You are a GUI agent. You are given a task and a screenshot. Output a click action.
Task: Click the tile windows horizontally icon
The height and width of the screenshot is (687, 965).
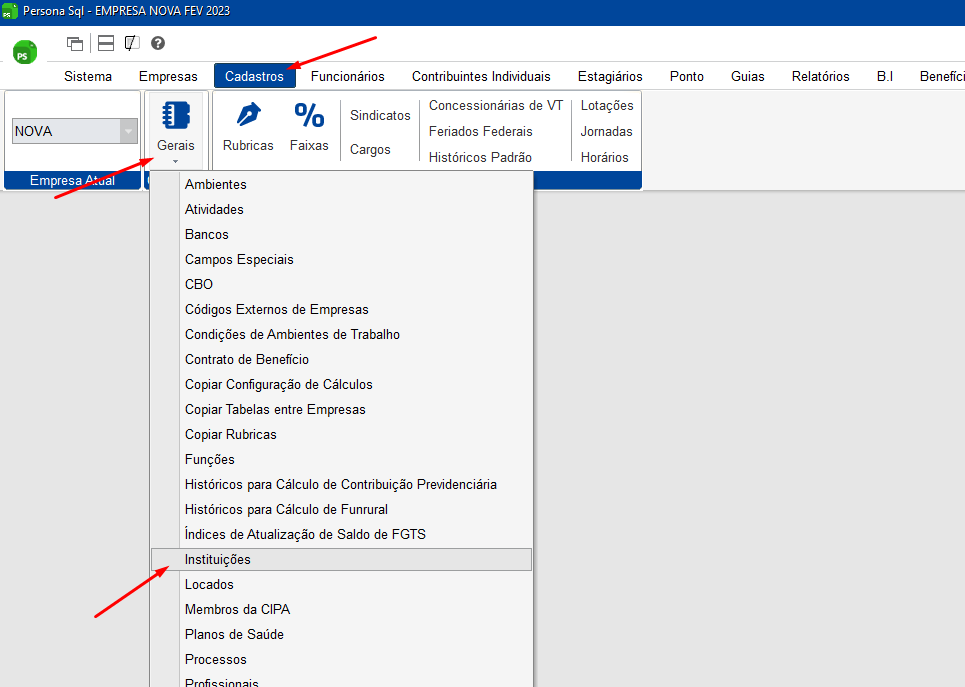106,43
